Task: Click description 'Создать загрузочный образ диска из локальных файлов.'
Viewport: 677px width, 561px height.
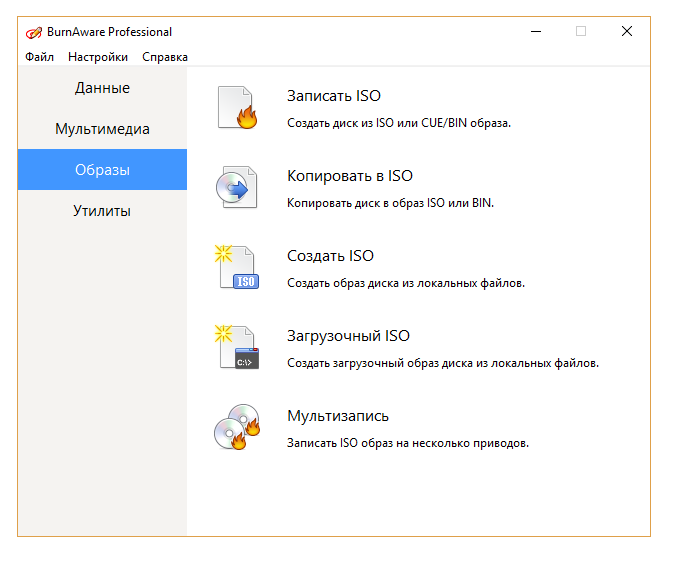Action: point(443,363)
